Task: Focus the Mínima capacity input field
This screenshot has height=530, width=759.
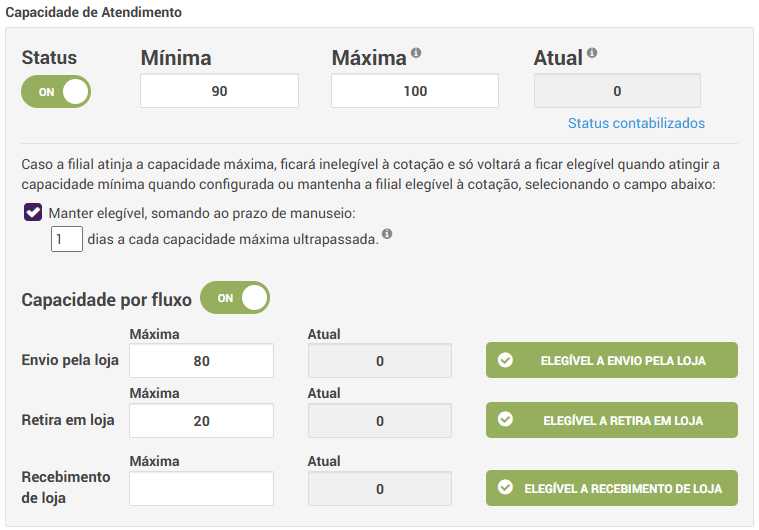Action: coord(219,91)
